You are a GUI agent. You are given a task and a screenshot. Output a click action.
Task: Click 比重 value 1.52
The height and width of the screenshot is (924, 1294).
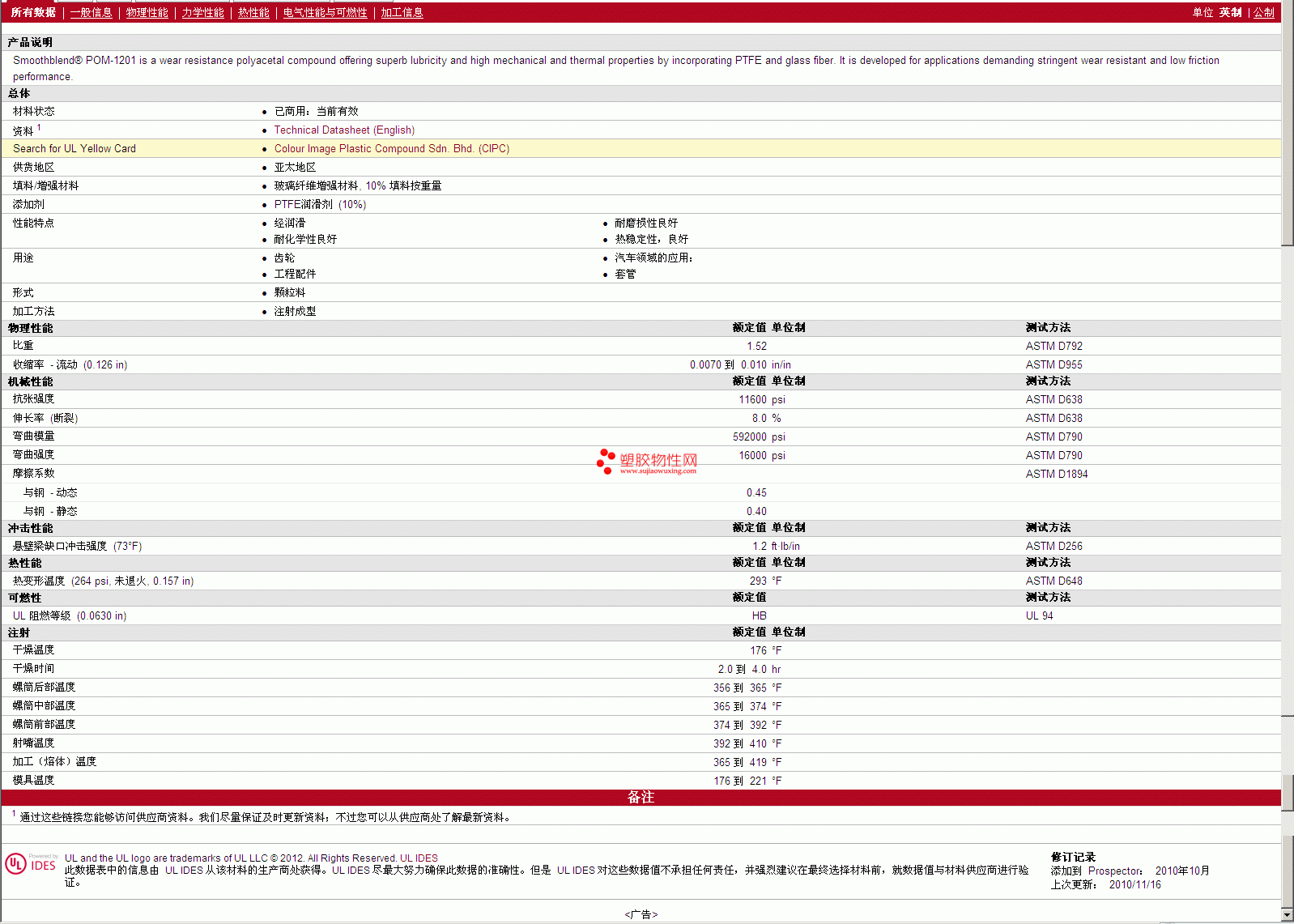[756, 347]
